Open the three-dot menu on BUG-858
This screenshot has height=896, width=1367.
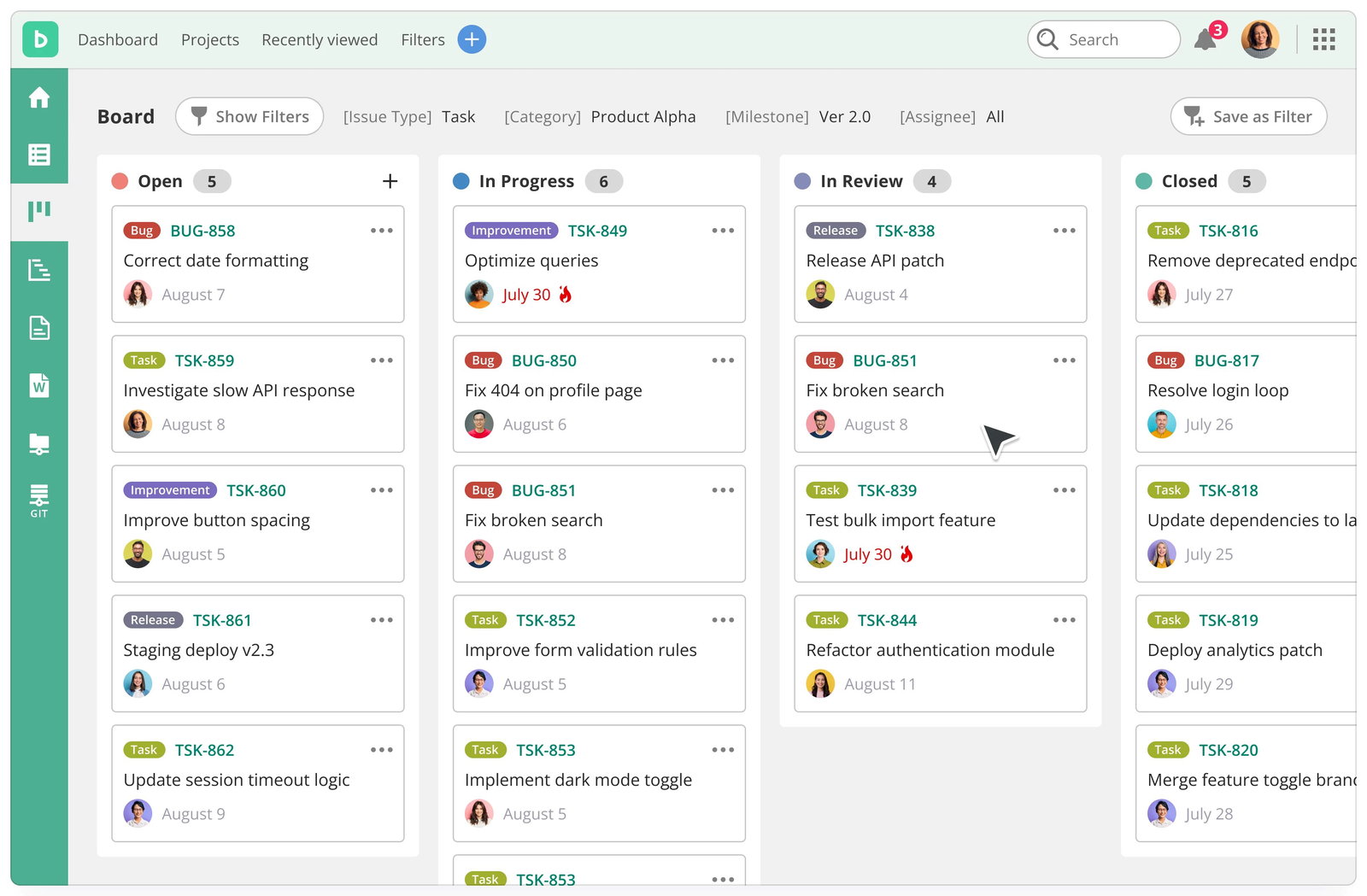point(382,230)
